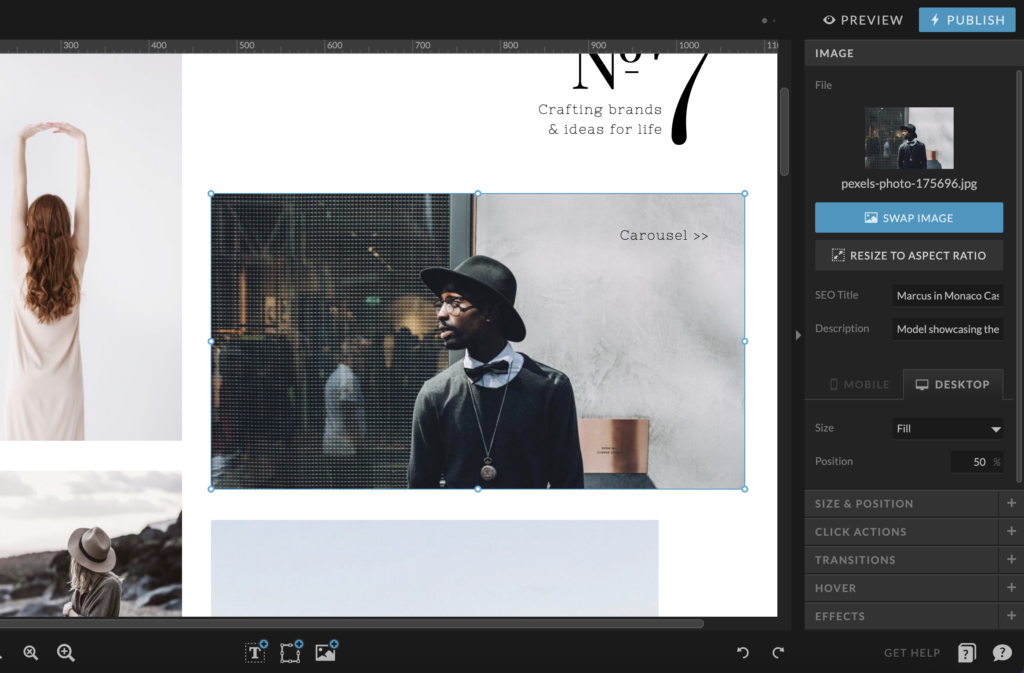The width and height of the screenshot is (1024, 673).
Task: Click SWAP IMAGE for the selected photo
Action: tap(908, 217)
